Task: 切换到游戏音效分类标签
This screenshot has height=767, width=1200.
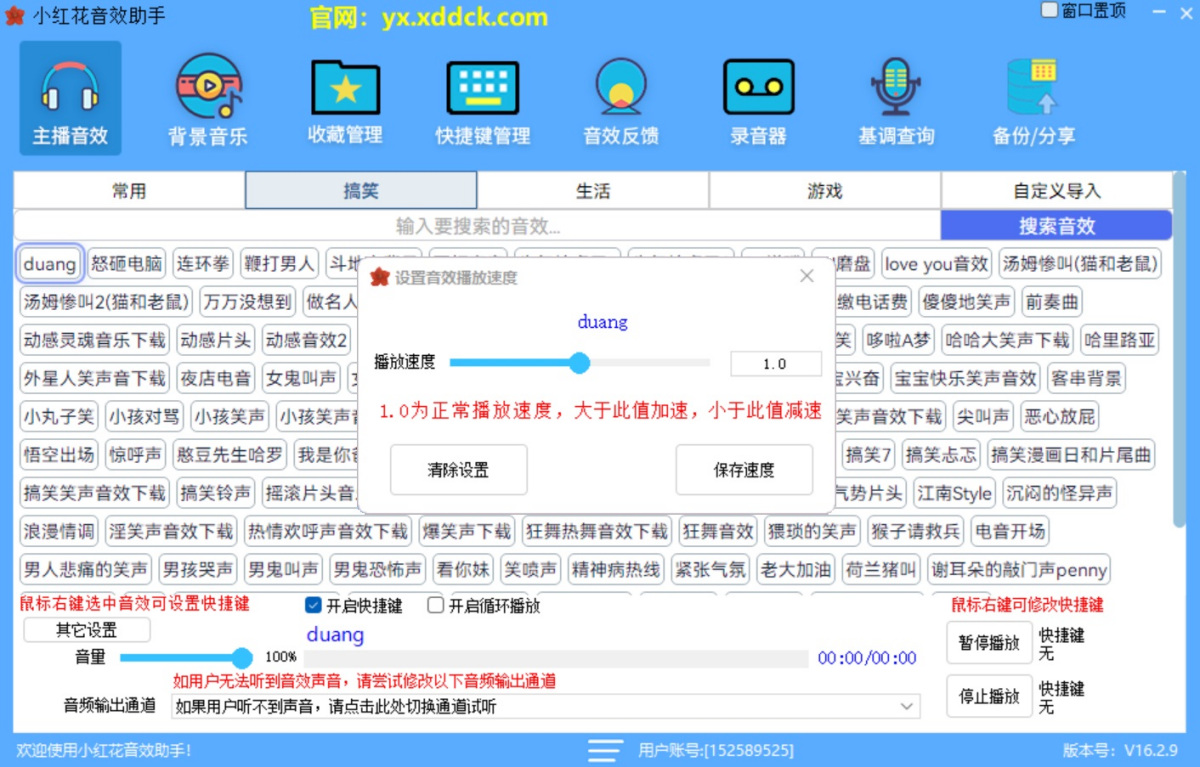Action: 825,190
